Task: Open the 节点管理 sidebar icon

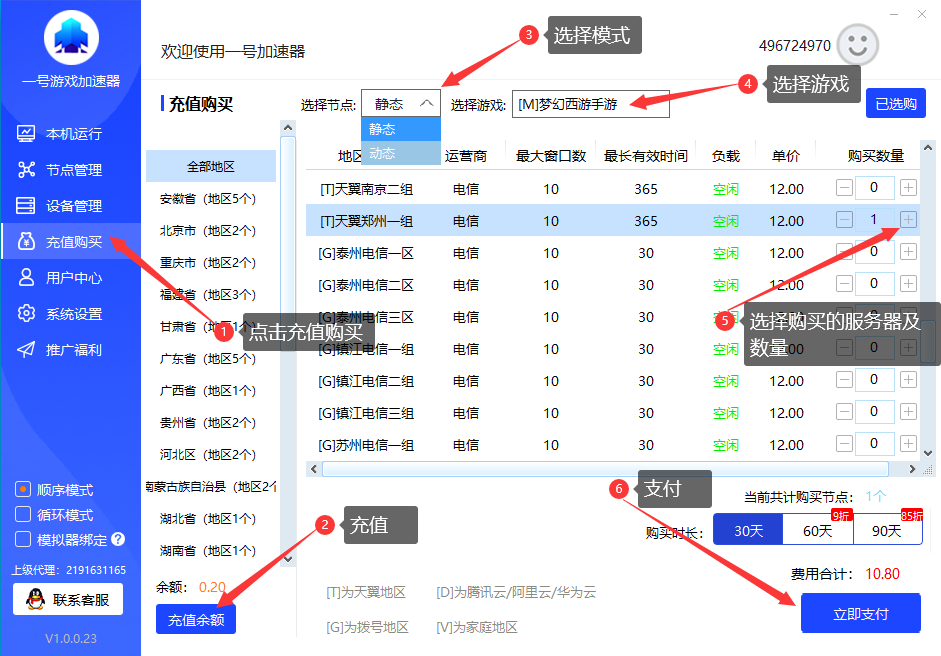Action: pos(26,169)
